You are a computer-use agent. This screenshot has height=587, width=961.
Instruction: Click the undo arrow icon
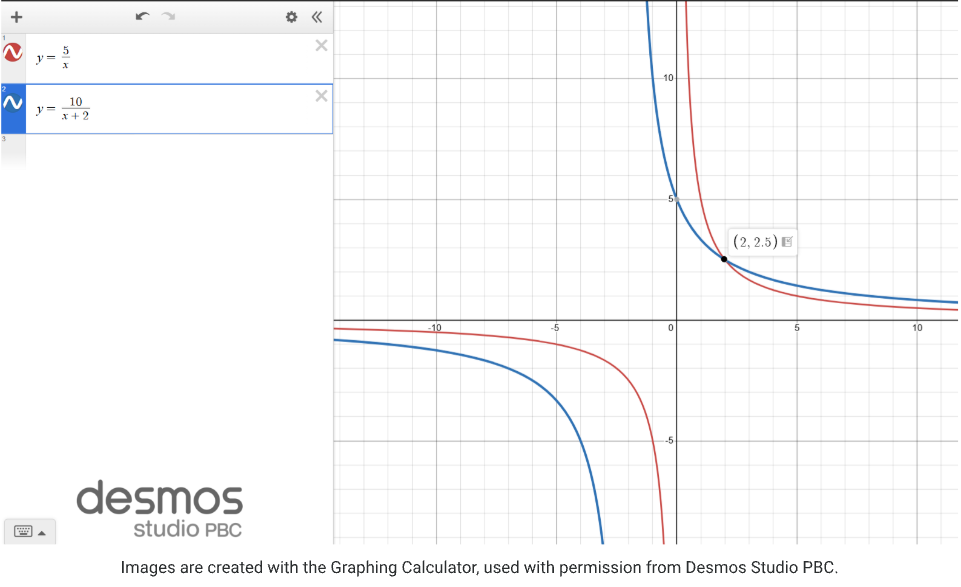[142, 17]
